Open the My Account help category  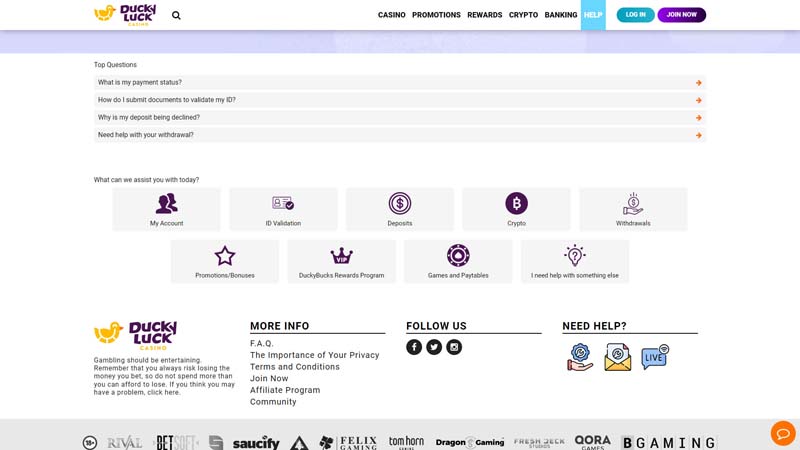point(166,209)
